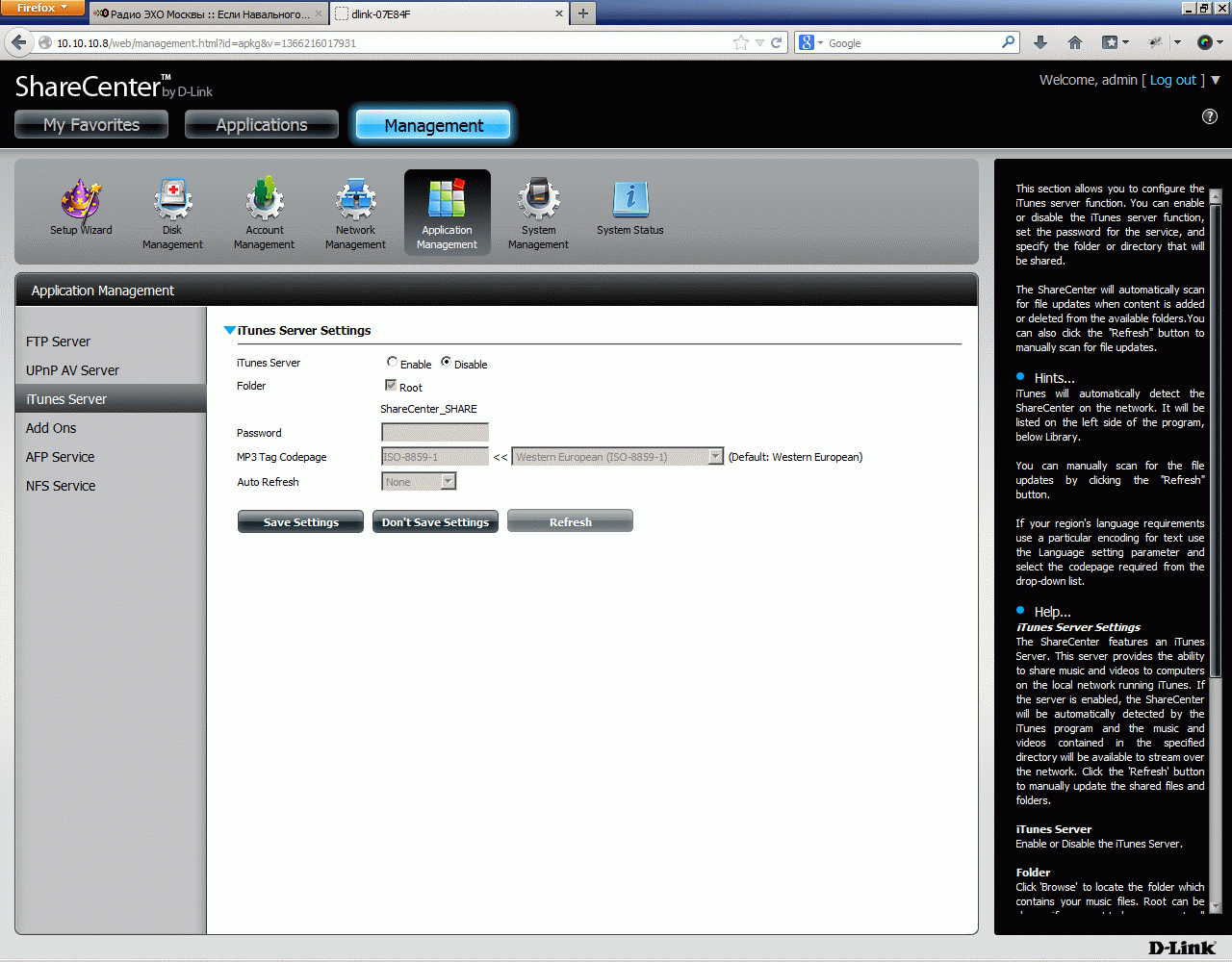The image size is (1232, 962).
Task: Select the iTunes Server Disable radio button
Action: point(446,363)
